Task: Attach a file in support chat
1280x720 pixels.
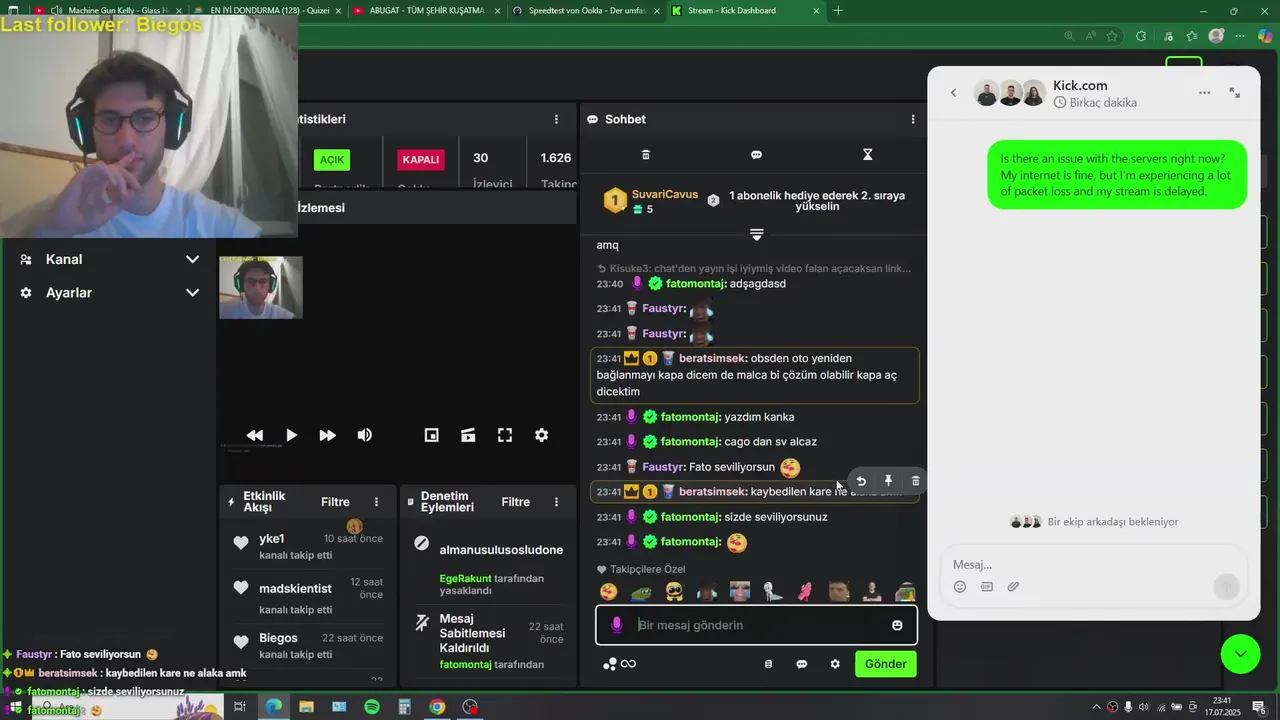Action: pos(1013,587)
